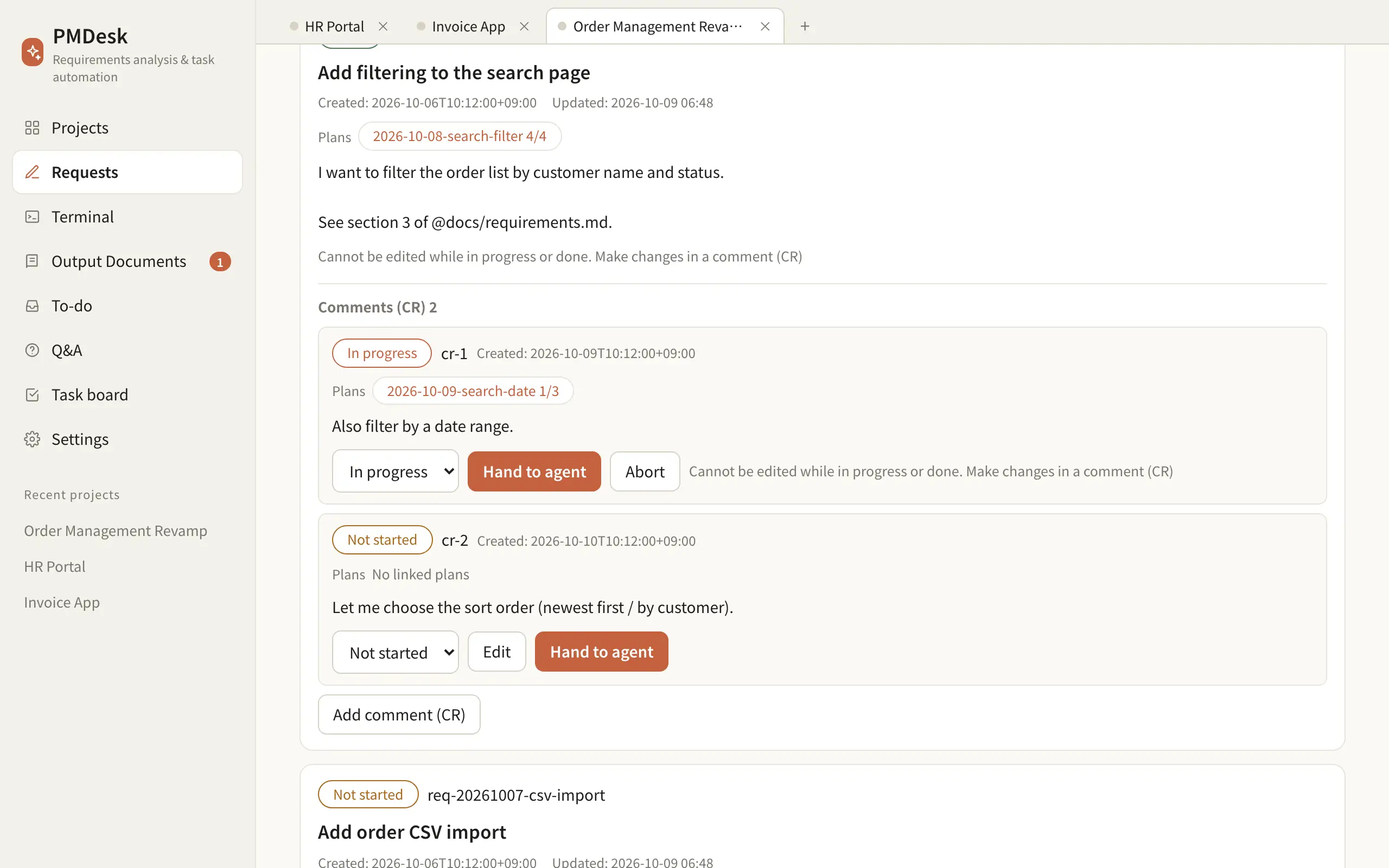The image size is (1389, 868).
Task: Click the Output Documents page icon
Action: coord(32,261)
